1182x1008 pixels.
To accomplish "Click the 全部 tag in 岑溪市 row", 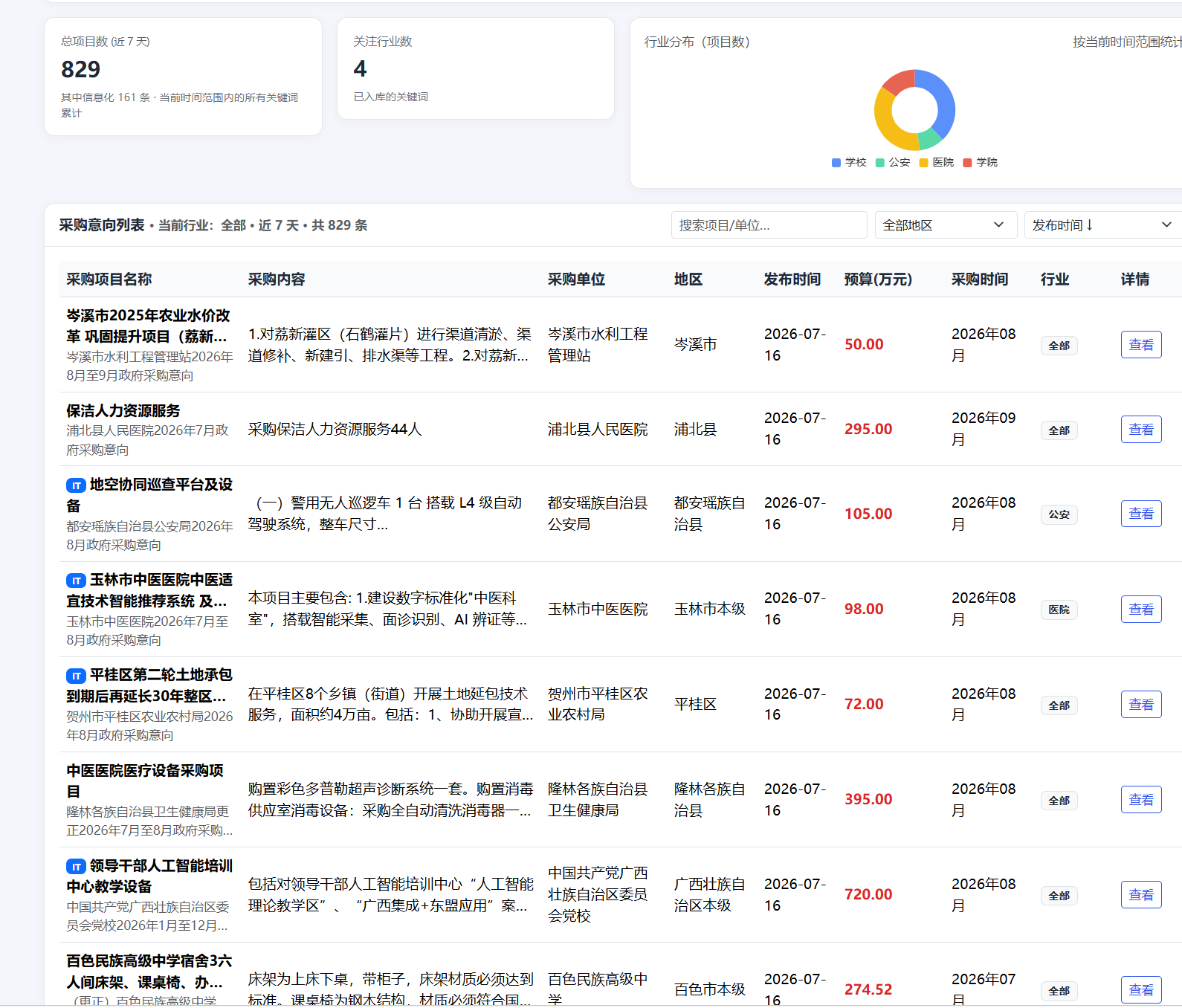I will pyautogui.click(x=1059, y=346).
